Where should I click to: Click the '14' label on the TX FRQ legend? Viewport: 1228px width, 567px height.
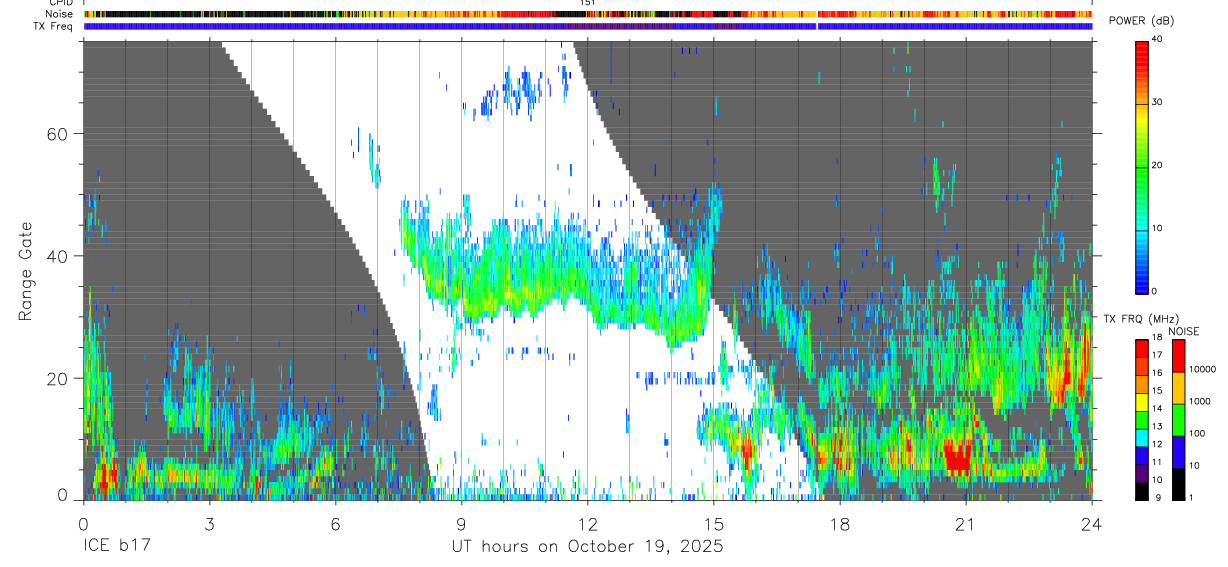[x=1158, y=408]
